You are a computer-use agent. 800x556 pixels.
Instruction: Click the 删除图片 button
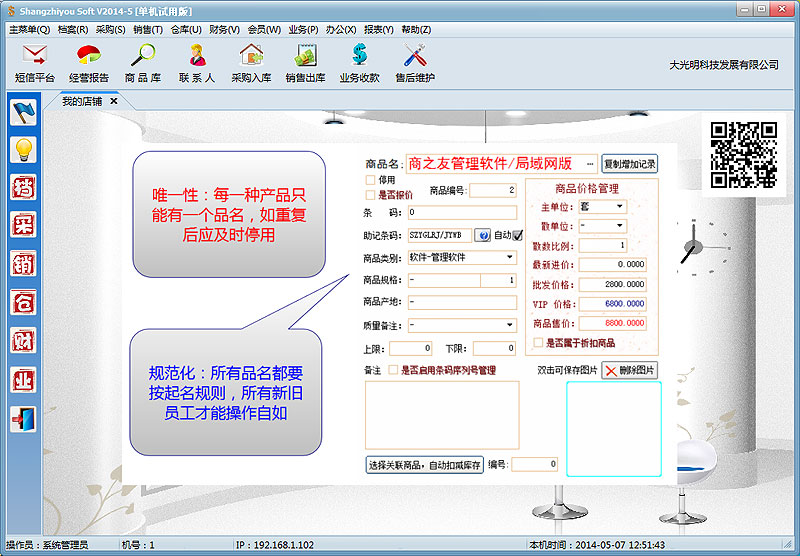coord(630,370)
